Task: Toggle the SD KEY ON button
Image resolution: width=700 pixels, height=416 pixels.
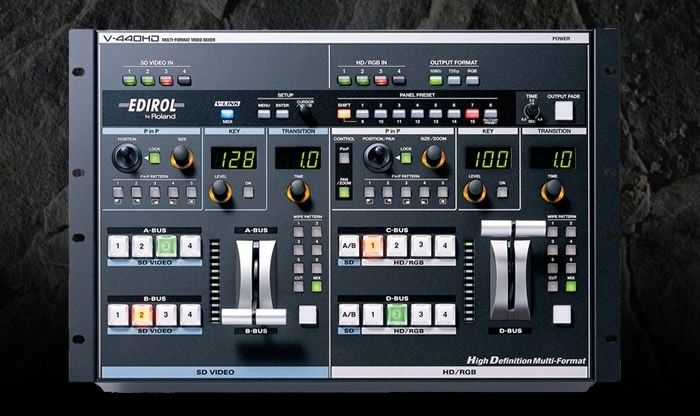Action: pyautogui.click(x=248, y=192)
